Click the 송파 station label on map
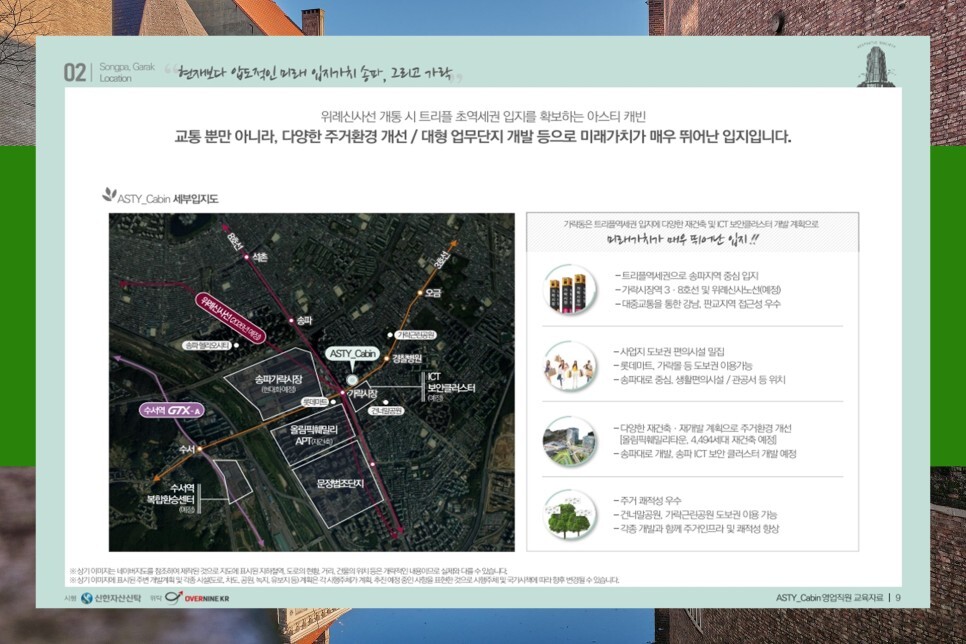Image resolution: width=966 pixels, height=644 pixels. click(304, 320)
